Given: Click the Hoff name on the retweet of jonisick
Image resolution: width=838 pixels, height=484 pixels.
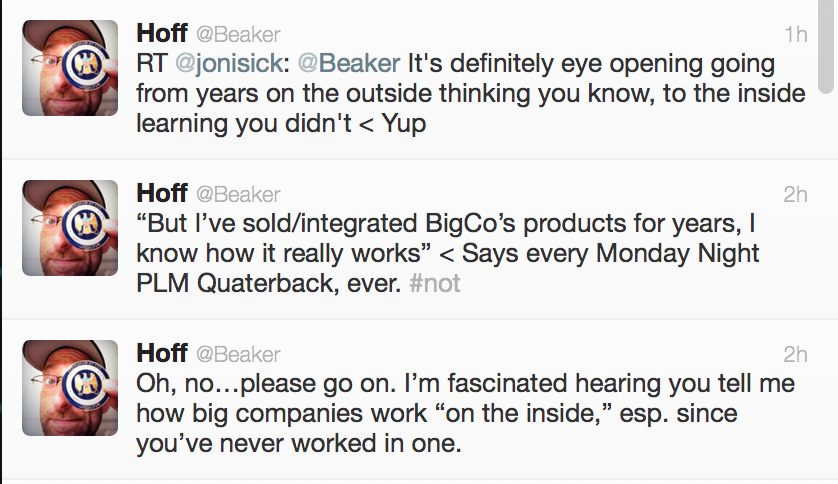Looking at the screenshot, I should tap(162, 33).
